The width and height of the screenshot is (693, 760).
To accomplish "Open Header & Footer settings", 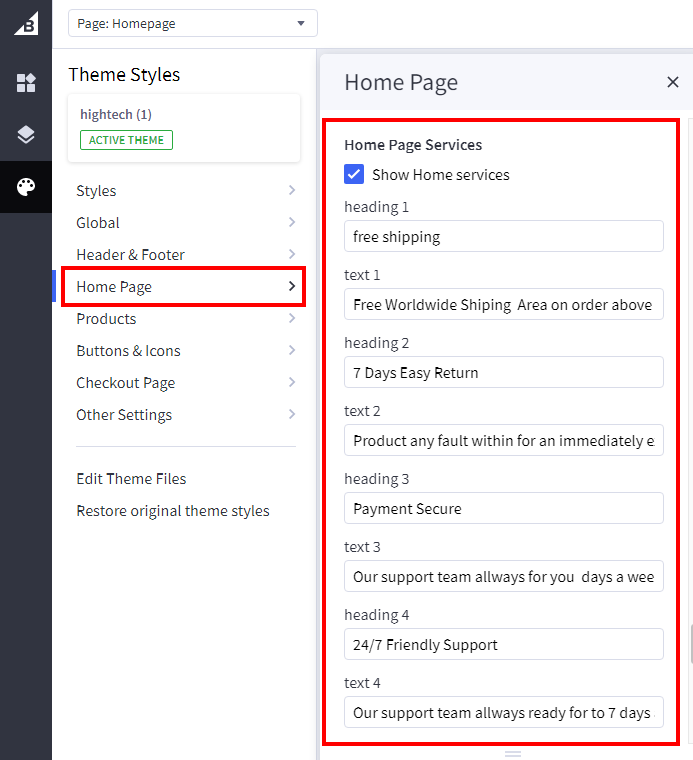I will tap(185, 255).
